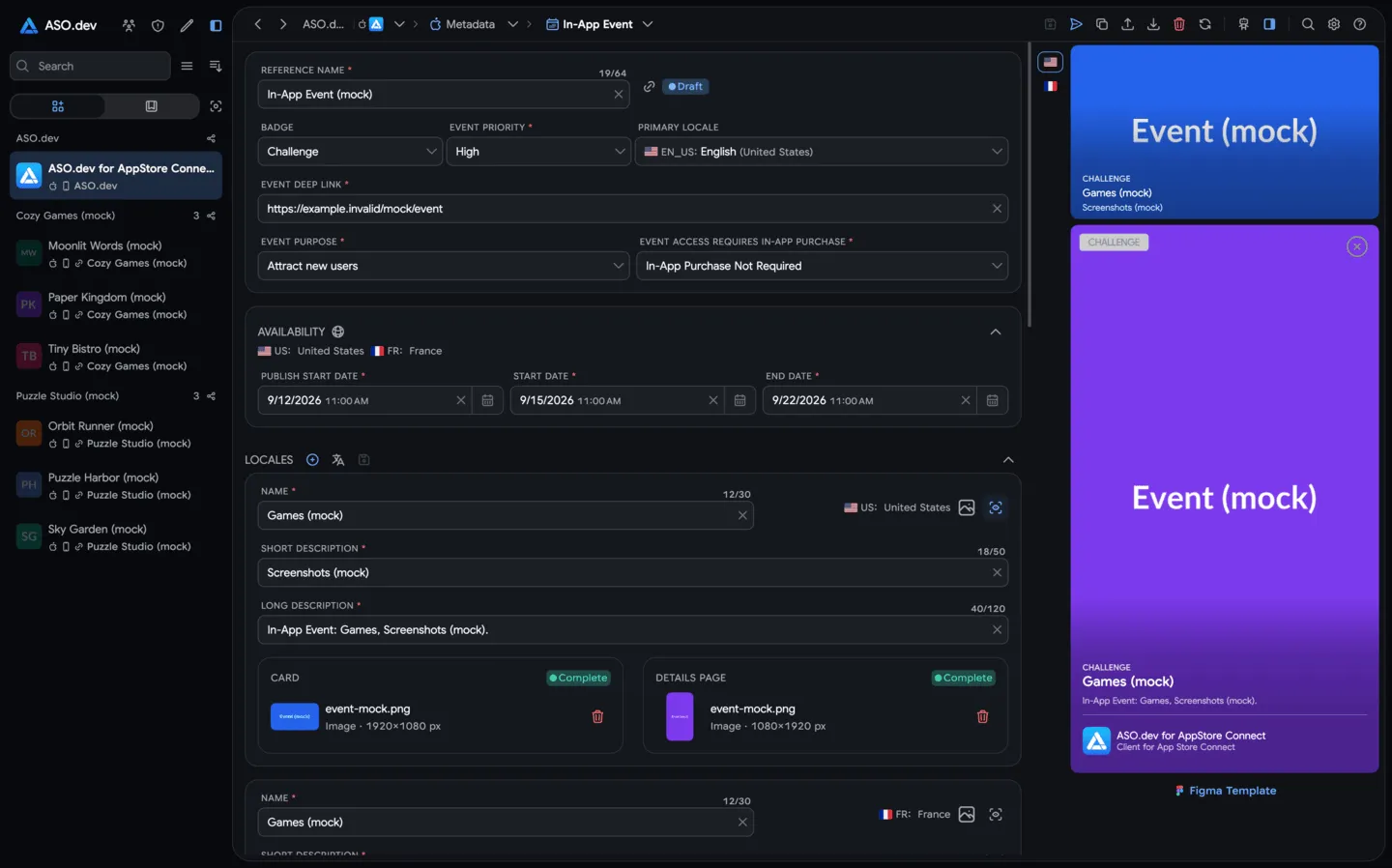Open the In-App Purchase requirement dropdown

click(x=822, y=266)
